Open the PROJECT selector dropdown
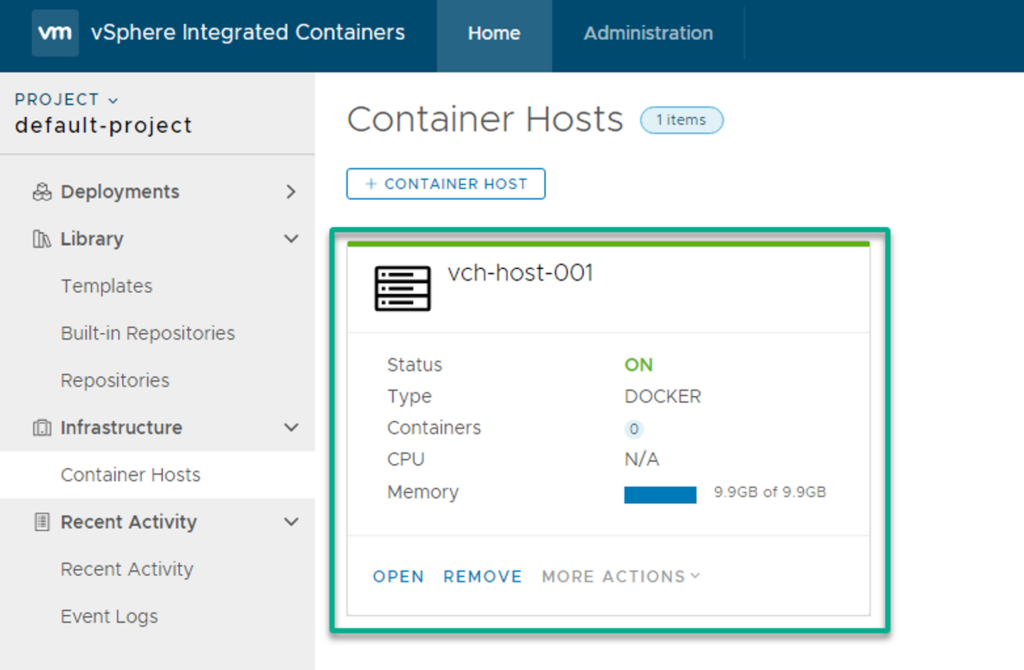Image resolution: width=1024 pixels, height=670 pixels. [67, 99]
